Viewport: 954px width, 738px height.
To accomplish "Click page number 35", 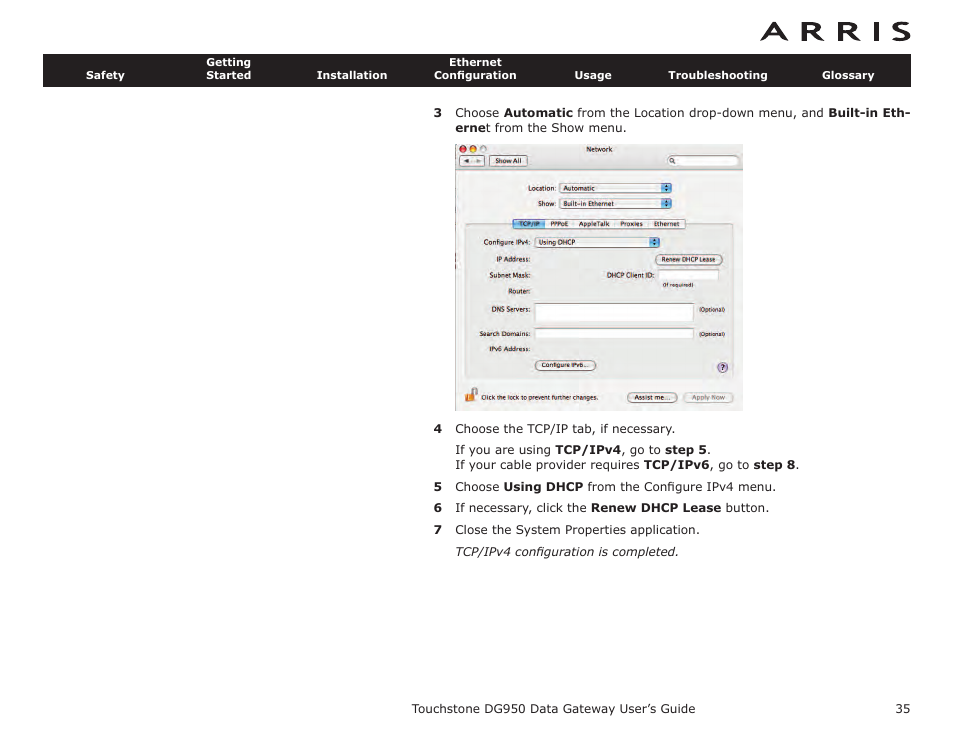I will click(903, 709).
